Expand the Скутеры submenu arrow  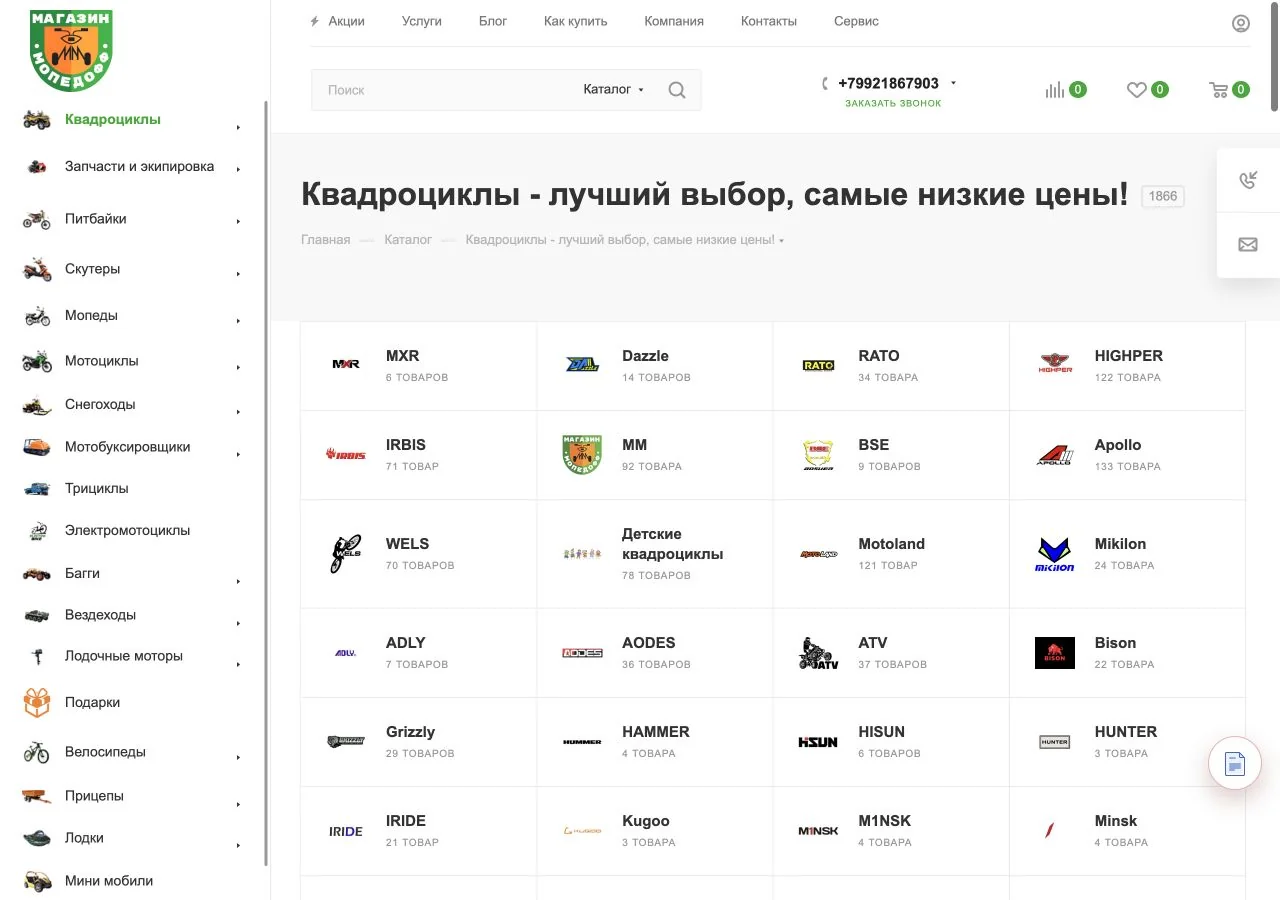238,273
